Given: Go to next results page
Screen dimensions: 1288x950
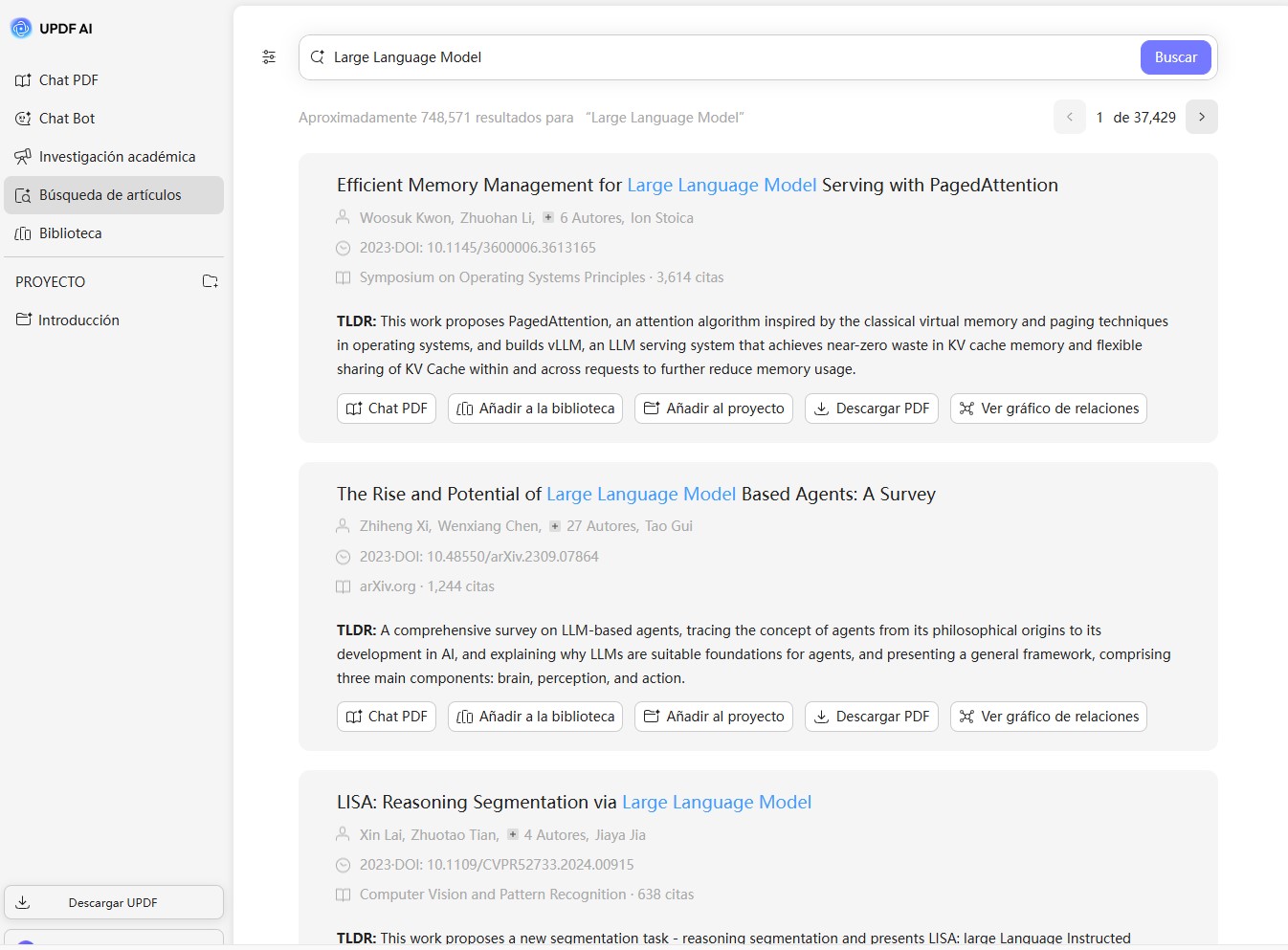Looking at the screenshot, I should (1202, 117).
